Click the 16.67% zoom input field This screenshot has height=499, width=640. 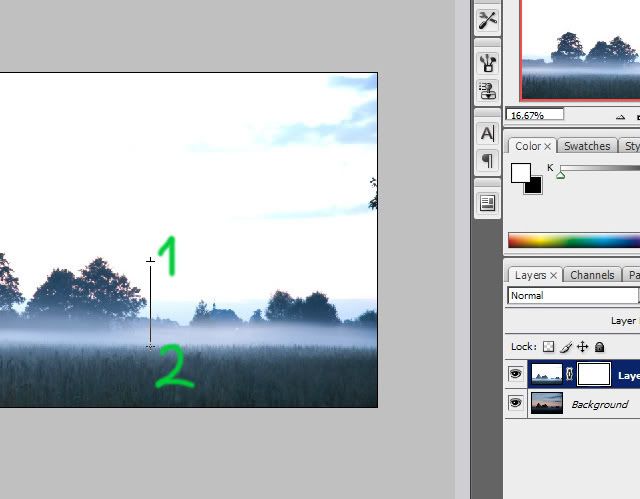click(535, 115)
